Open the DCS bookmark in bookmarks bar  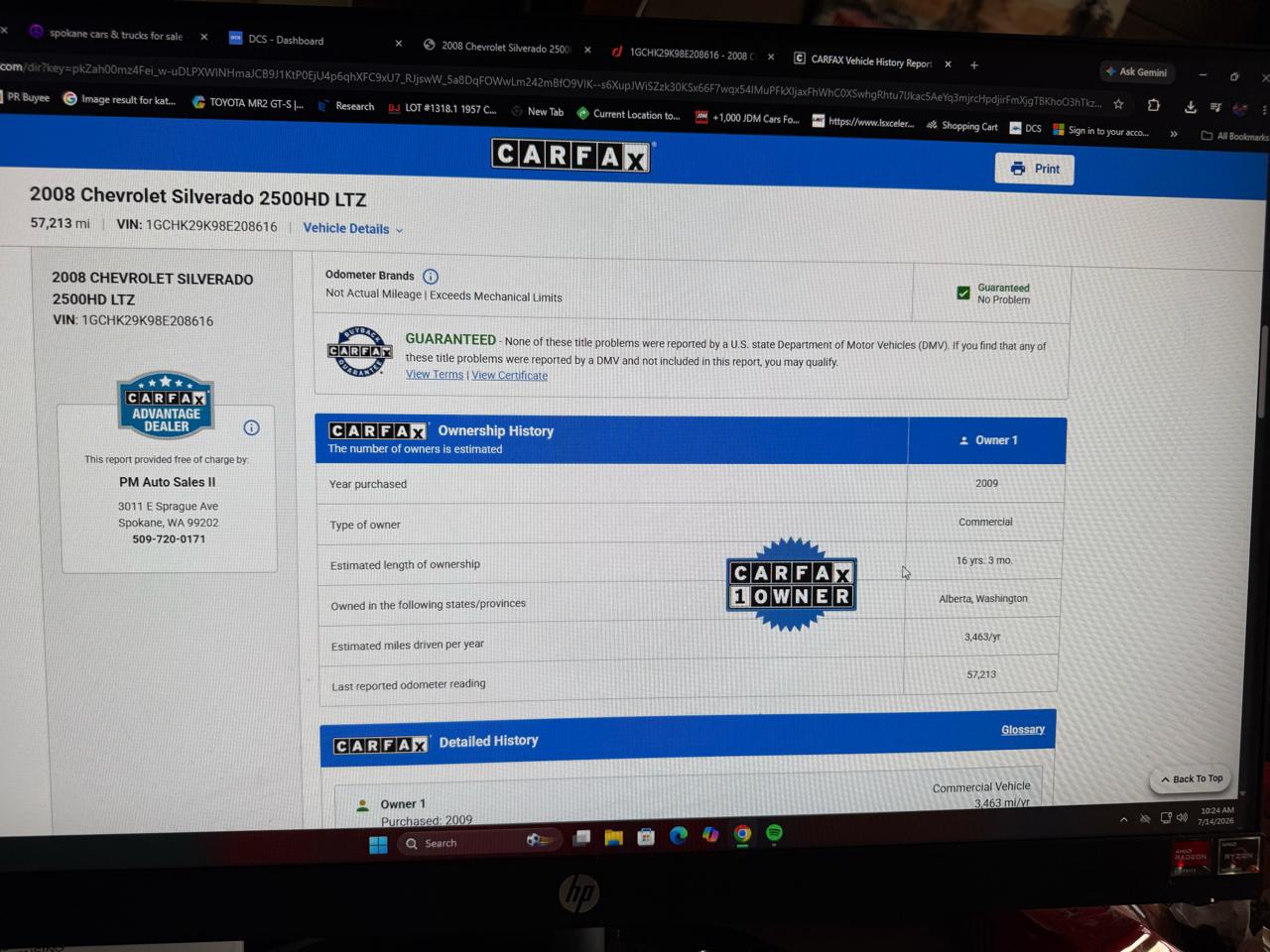(1025, 128)
